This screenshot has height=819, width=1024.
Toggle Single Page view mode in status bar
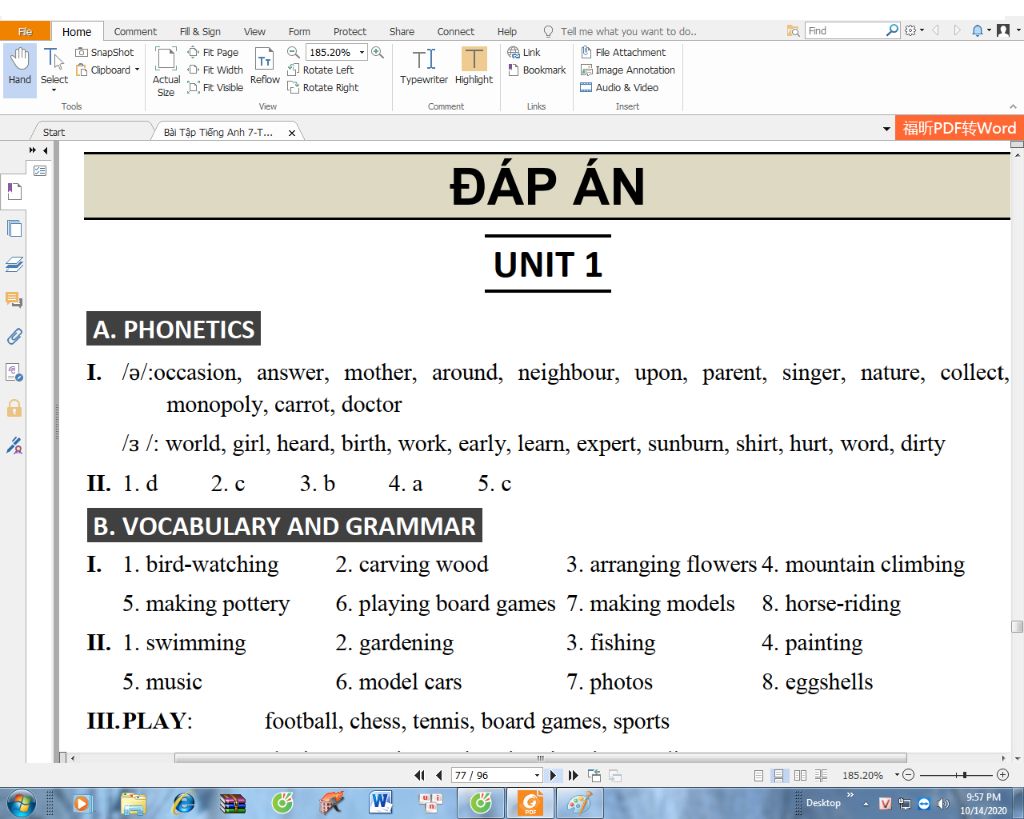pyautogui.click(x=758, y=775)
